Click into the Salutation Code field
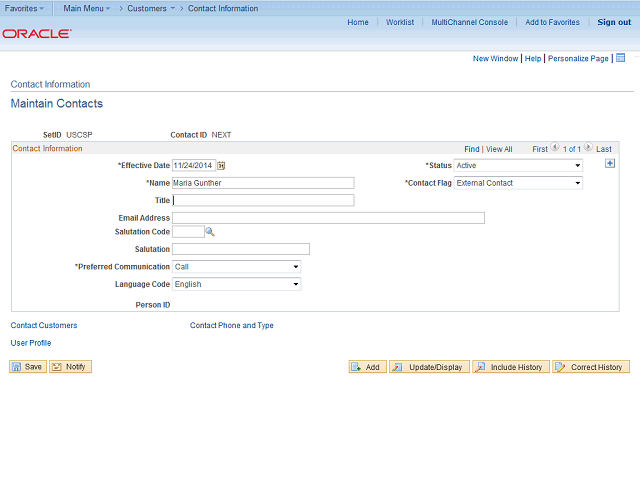This screenshot has width=640, height=480. 188,232
